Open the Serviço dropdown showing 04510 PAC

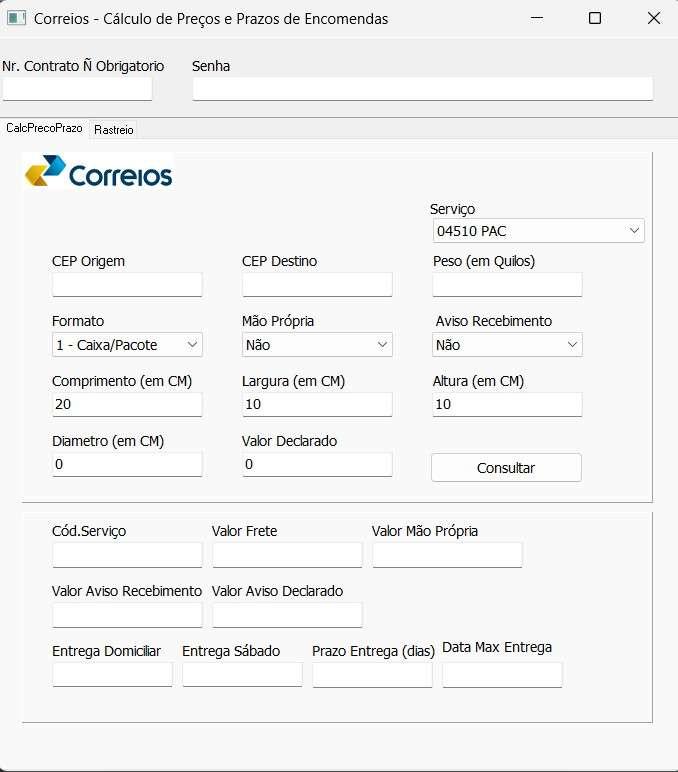539,230
